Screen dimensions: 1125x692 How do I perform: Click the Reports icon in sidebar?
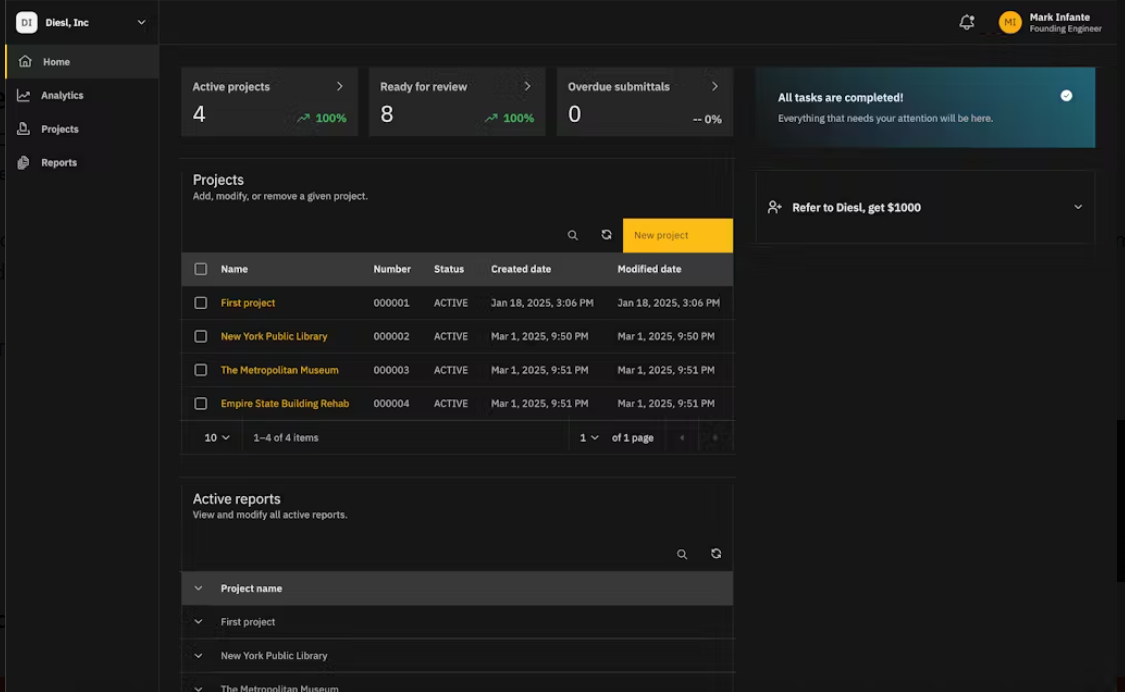pos(24,163)
